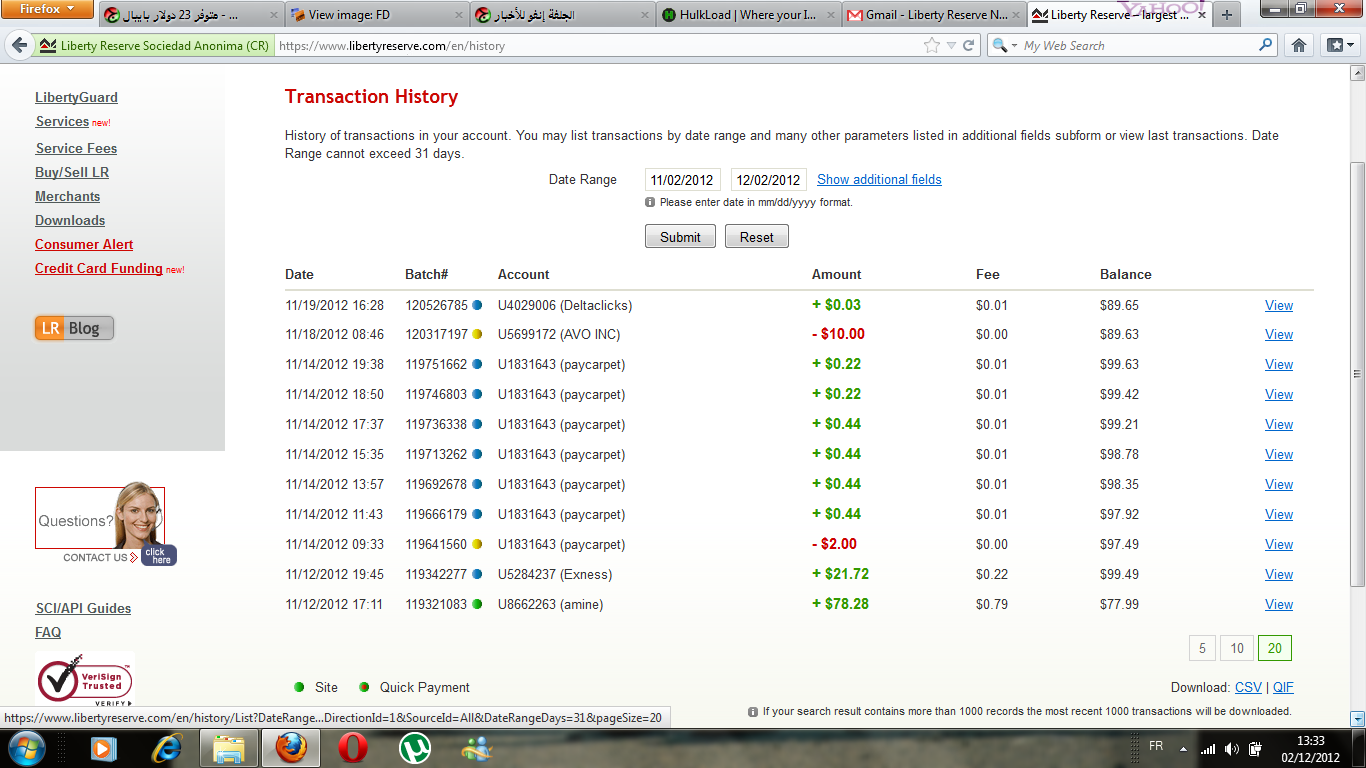Open the LibertyGuard sidebar link
This screenshot has height=768, width=1366.
tap(76, 97)
